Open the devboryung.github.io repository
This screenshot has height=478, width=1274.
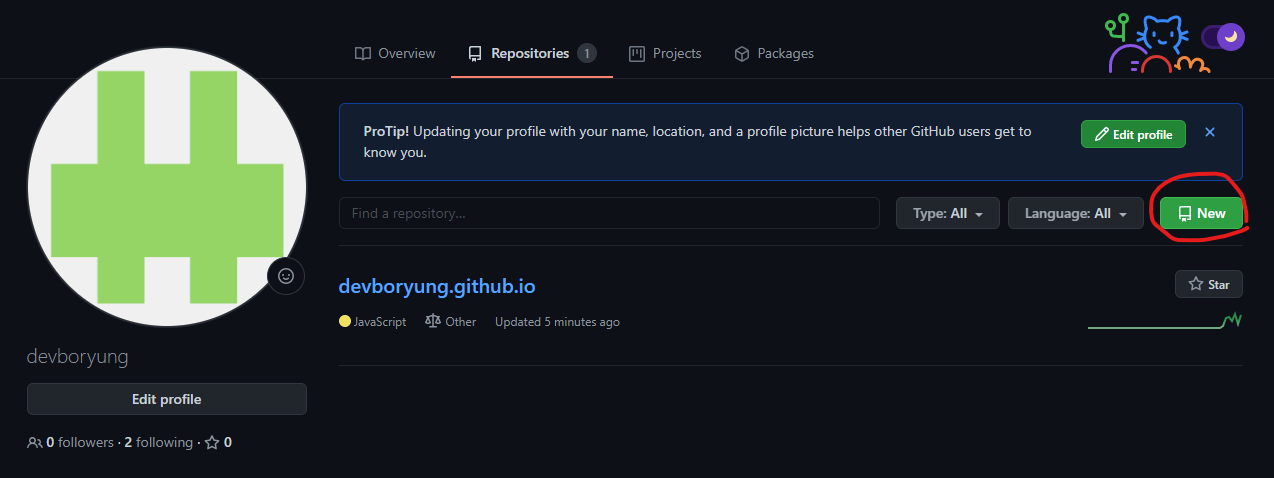(437, 286)
